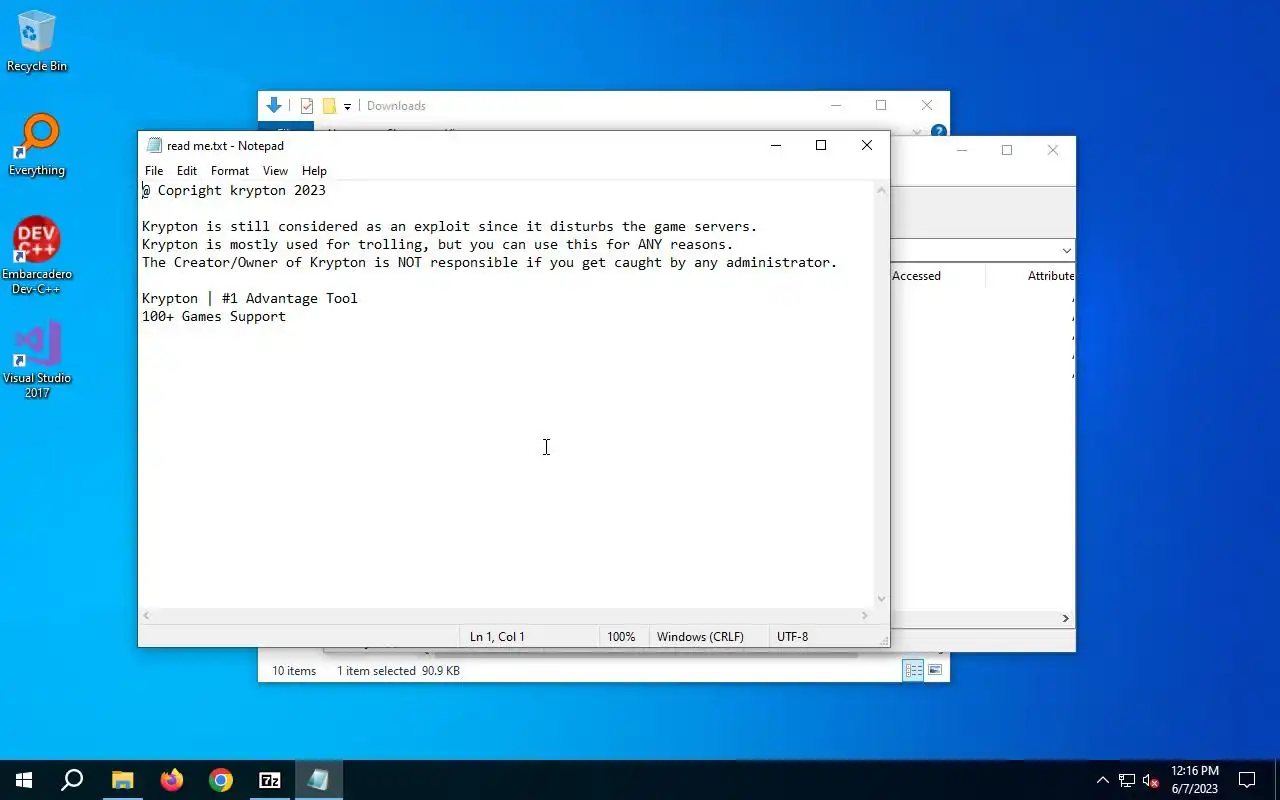Switch Downloads to large thumbnails view icon
This screenshot has width=1280, height=800.
[935, 671]
